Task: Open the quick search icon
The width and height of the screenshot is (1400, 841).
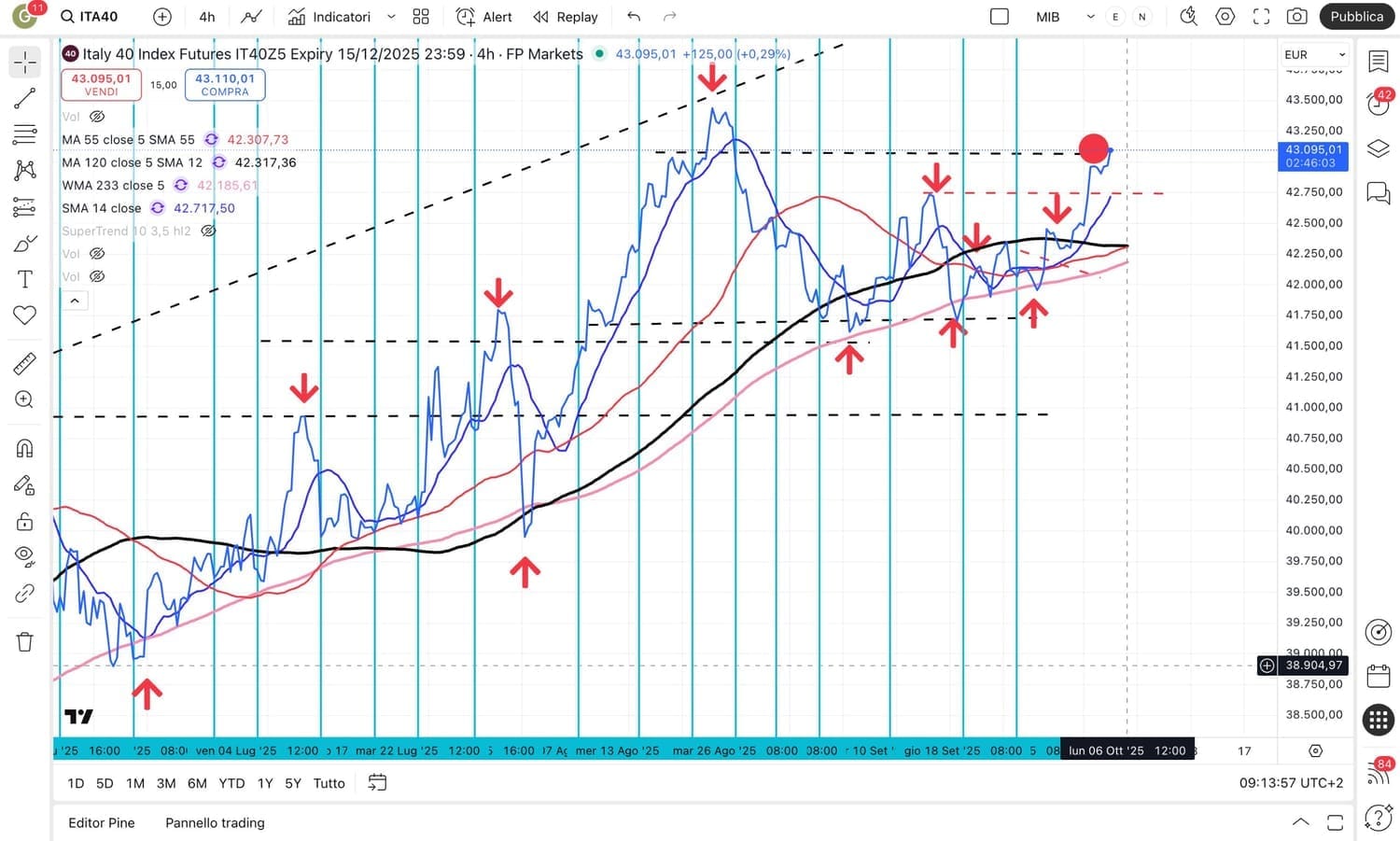Action: (x=1188, y=17)
